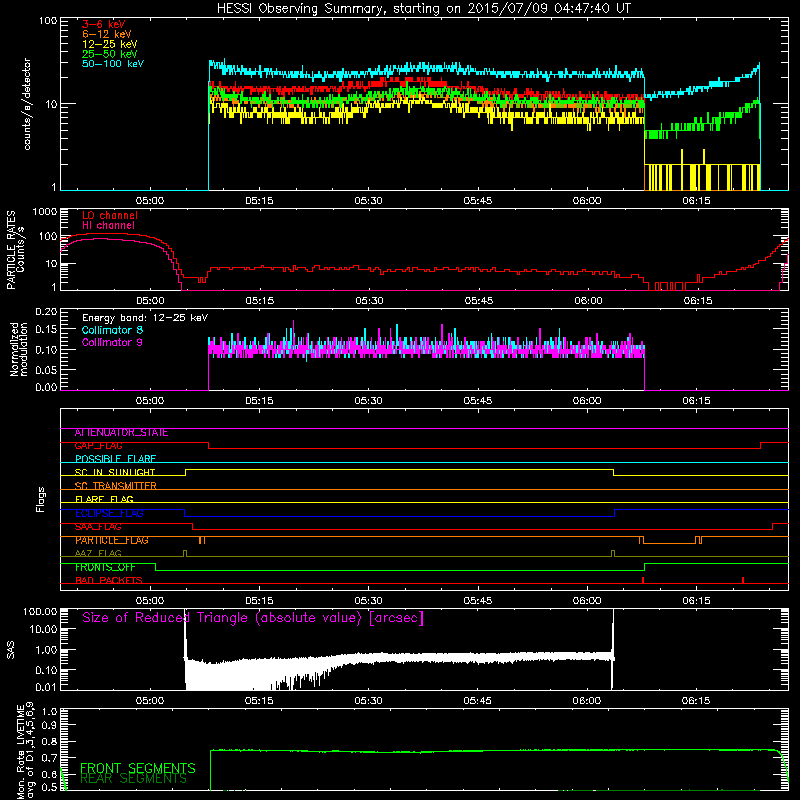Select the FLARE_FLAG label

click(x=104, y=499)
